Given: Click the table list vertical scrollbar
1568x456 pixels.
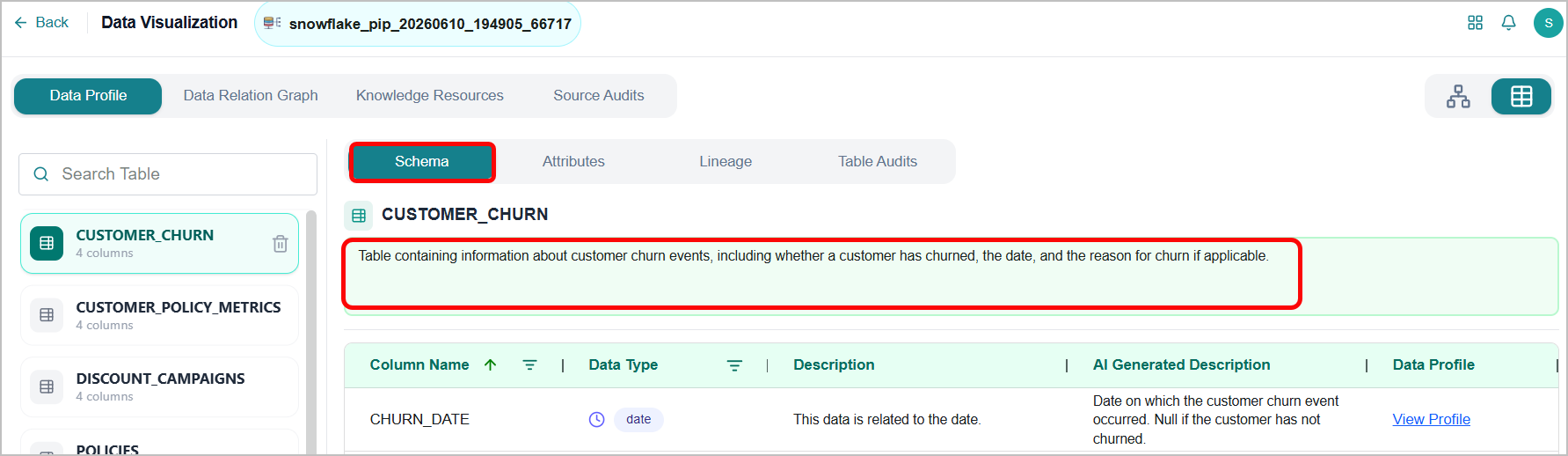Looking at the screenshot, I should [x=310, y=332].
